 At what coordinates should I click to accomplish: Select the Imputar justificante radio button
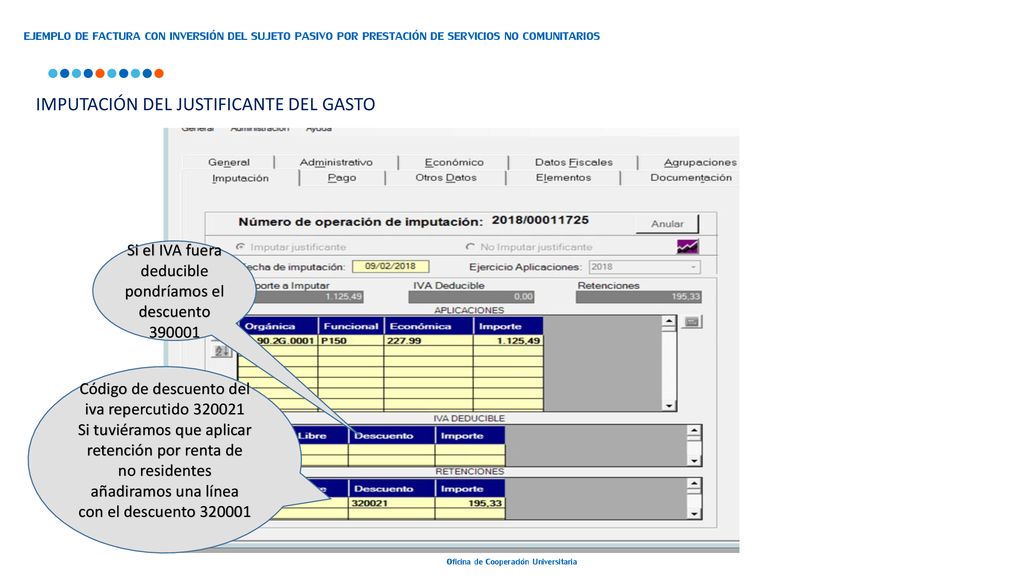tap(240, 247)
